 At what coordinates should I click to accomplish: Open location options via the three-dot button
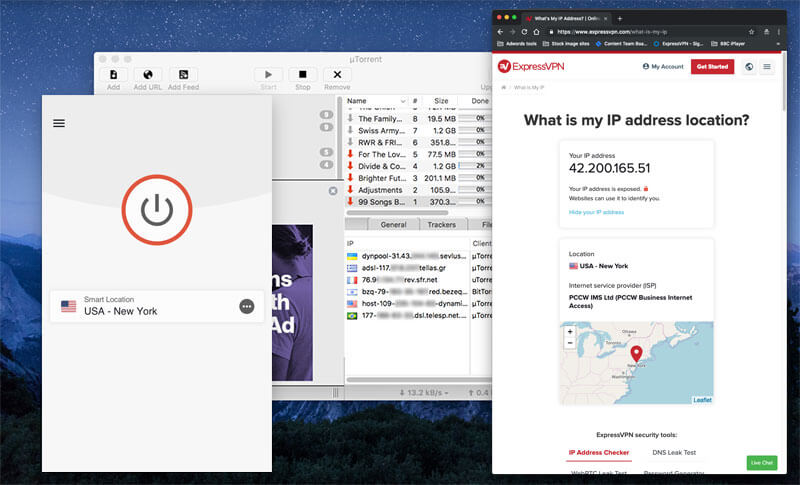tap(247, 307)
